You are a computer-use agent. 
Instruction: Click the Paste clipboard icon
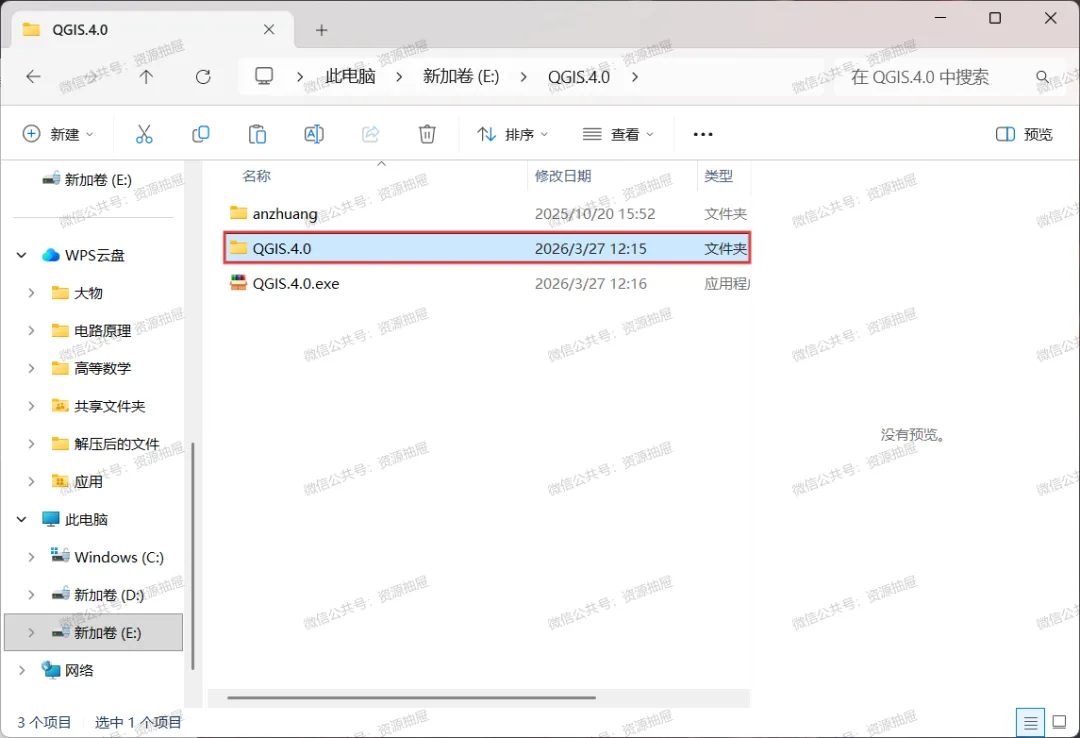[x=257, y=134]
